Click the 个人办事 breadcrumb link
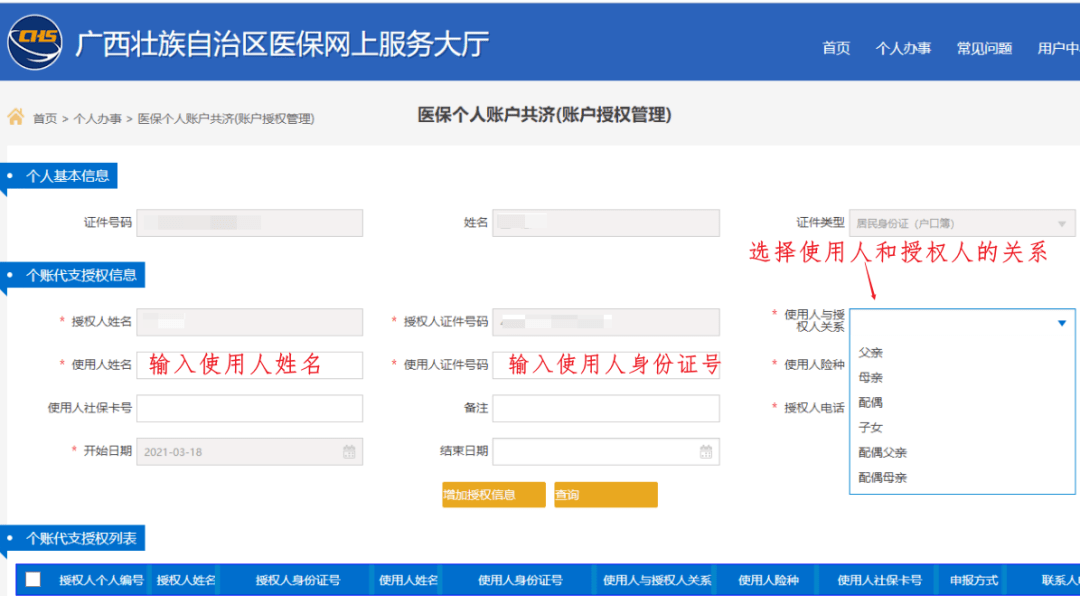 [x=97, y=119]
